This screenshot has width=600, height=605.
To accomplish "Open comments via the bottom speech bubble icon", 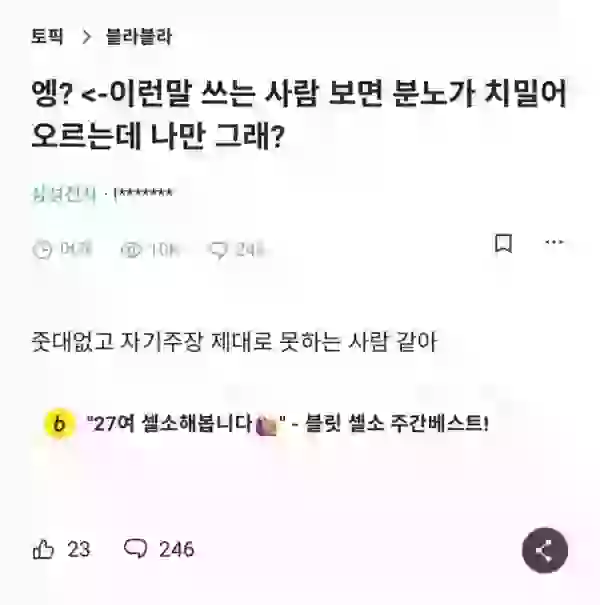I will point(135,549).
